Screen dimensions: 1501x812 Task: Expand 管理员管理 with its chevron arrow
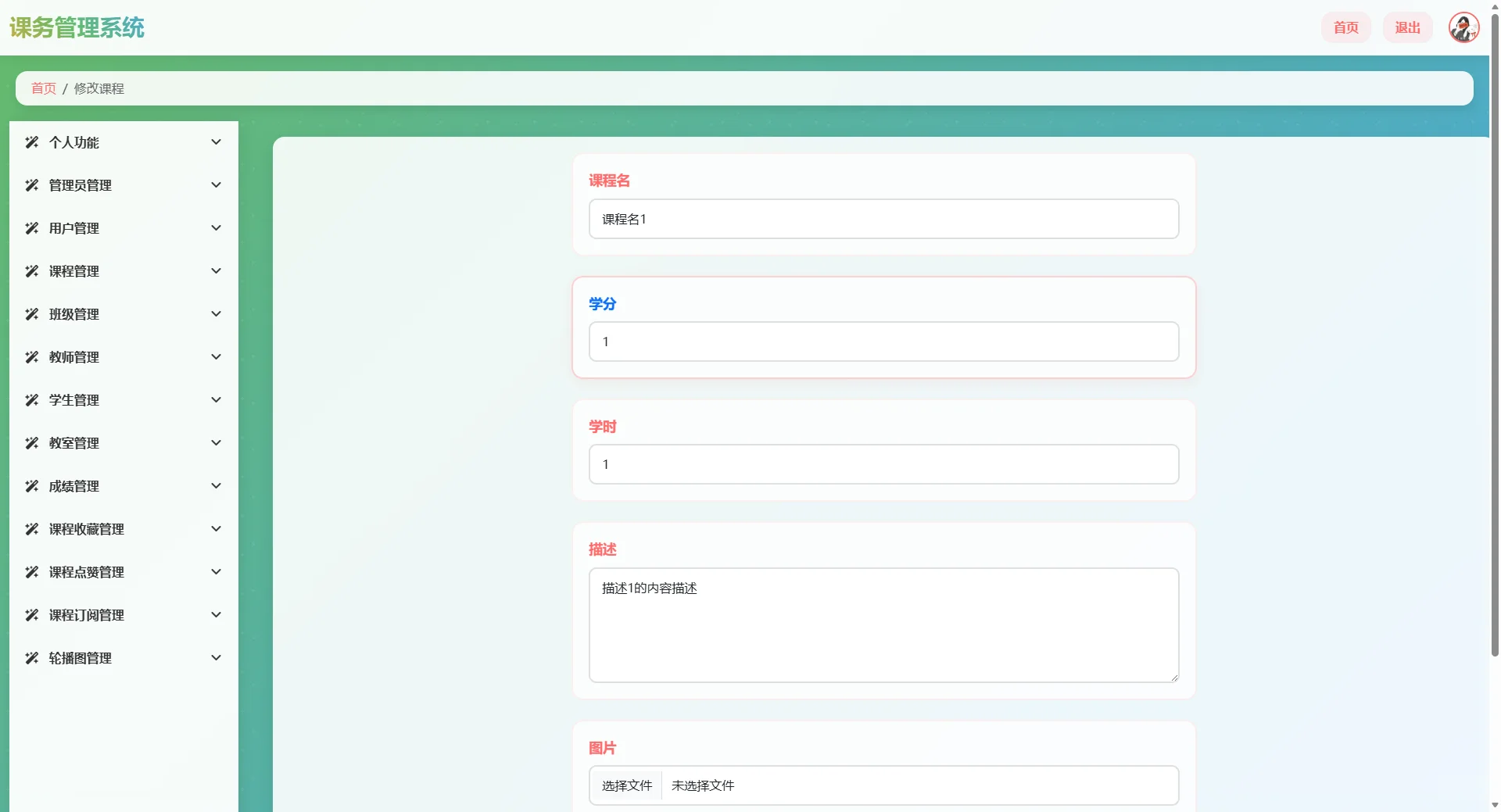tap(217, 185)
